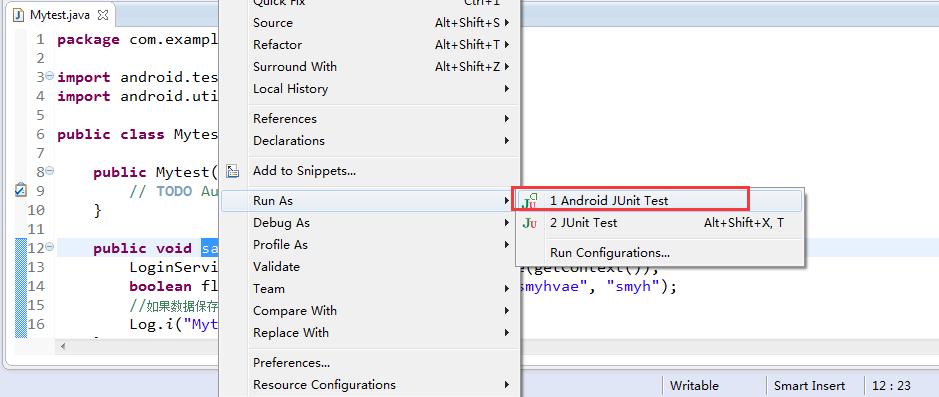
Task: Click the Java file icon on the Mytest.java tab
Action: click(x=19, y=16)
